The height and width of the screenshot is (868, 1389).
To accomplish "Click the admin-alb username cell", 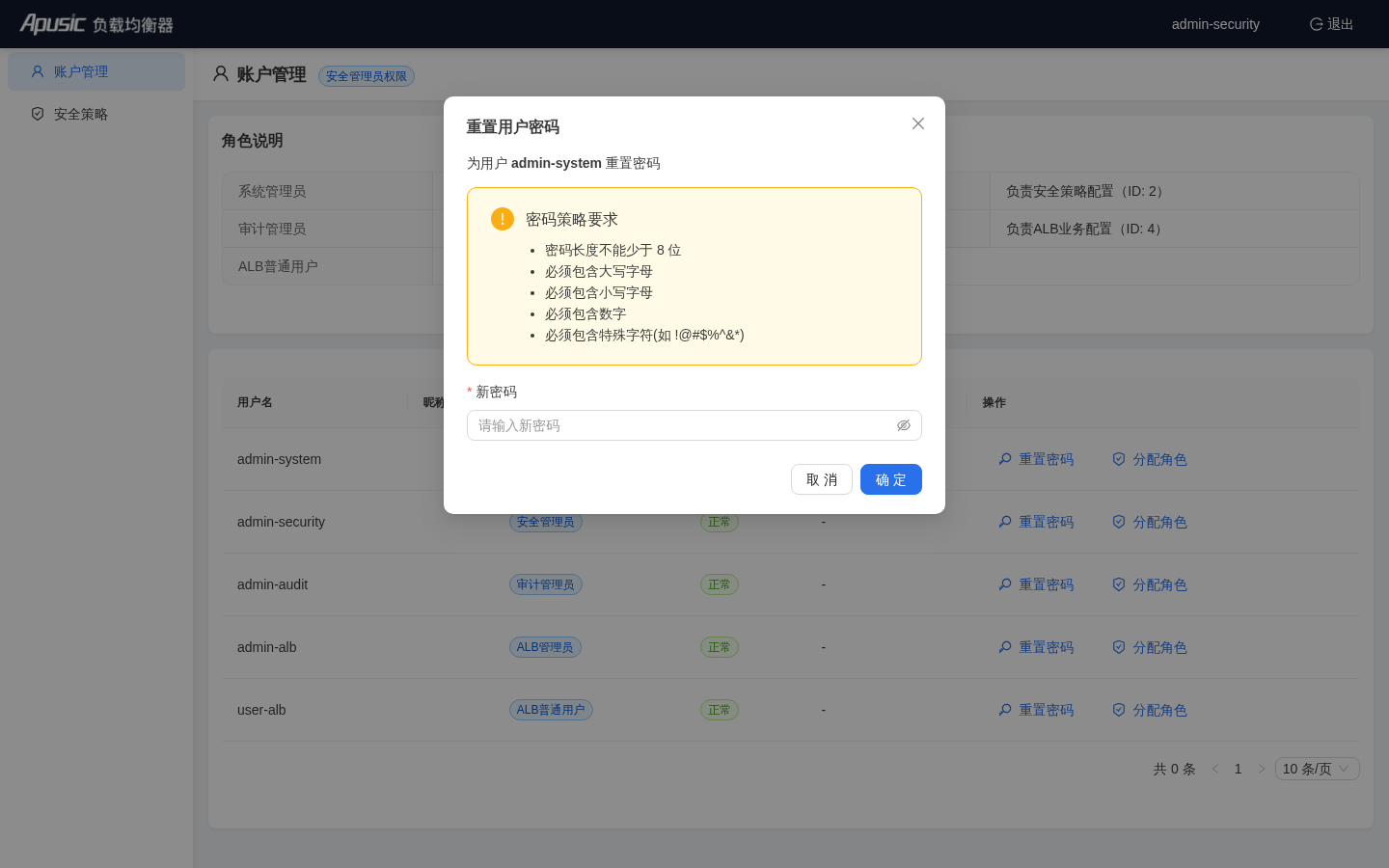I will (267, 647).
